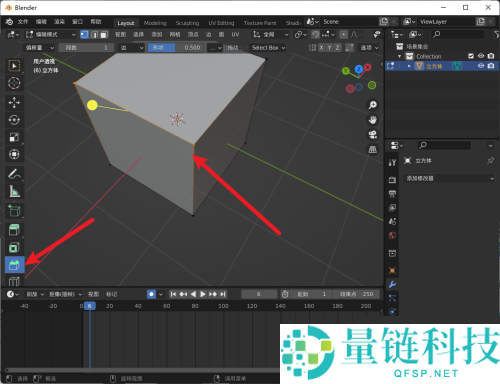500x384 pixels.
Task: Toggle camera view icon in viewport
Action: (x=372, y=134)
